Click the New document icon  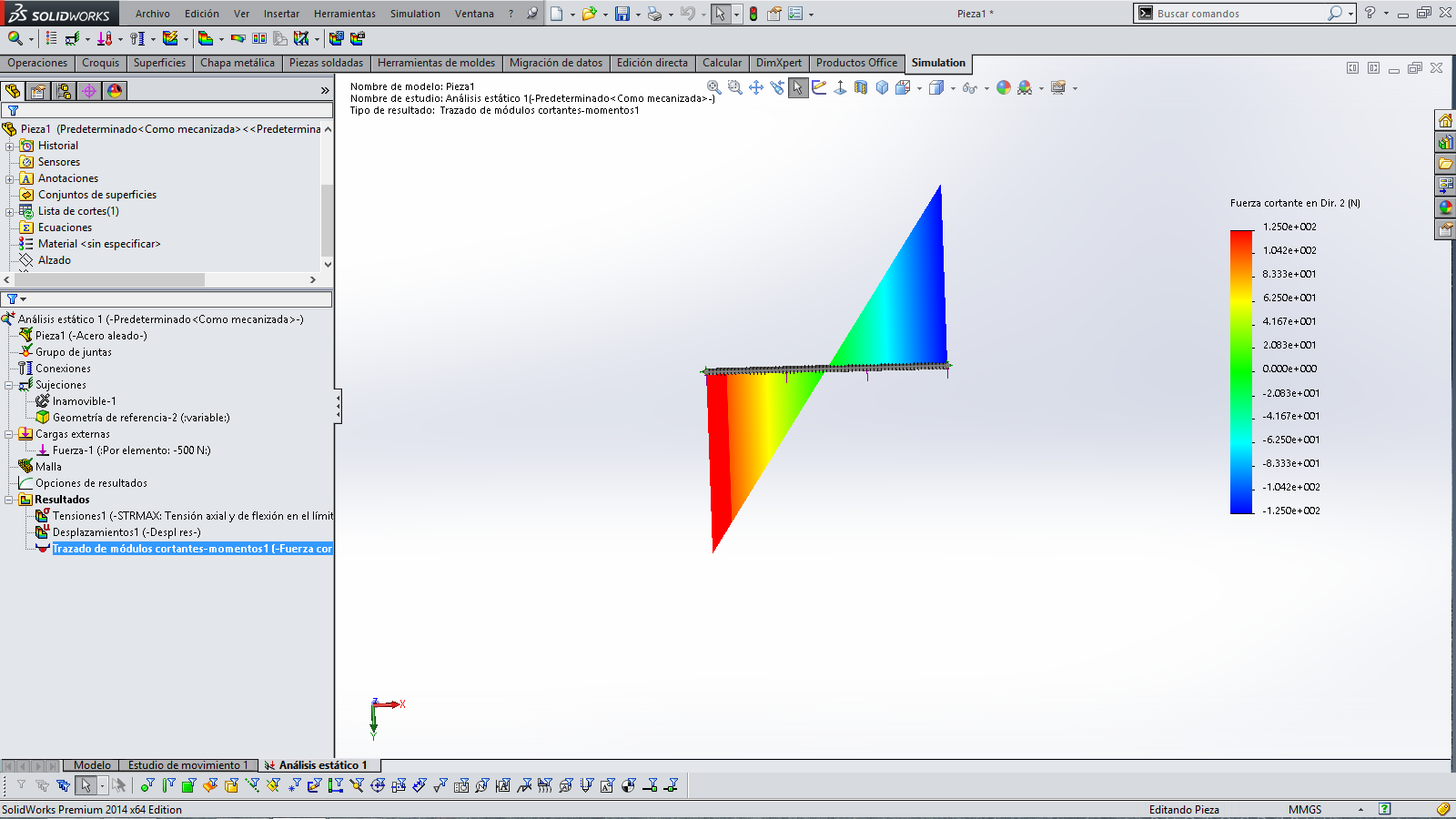556,14
